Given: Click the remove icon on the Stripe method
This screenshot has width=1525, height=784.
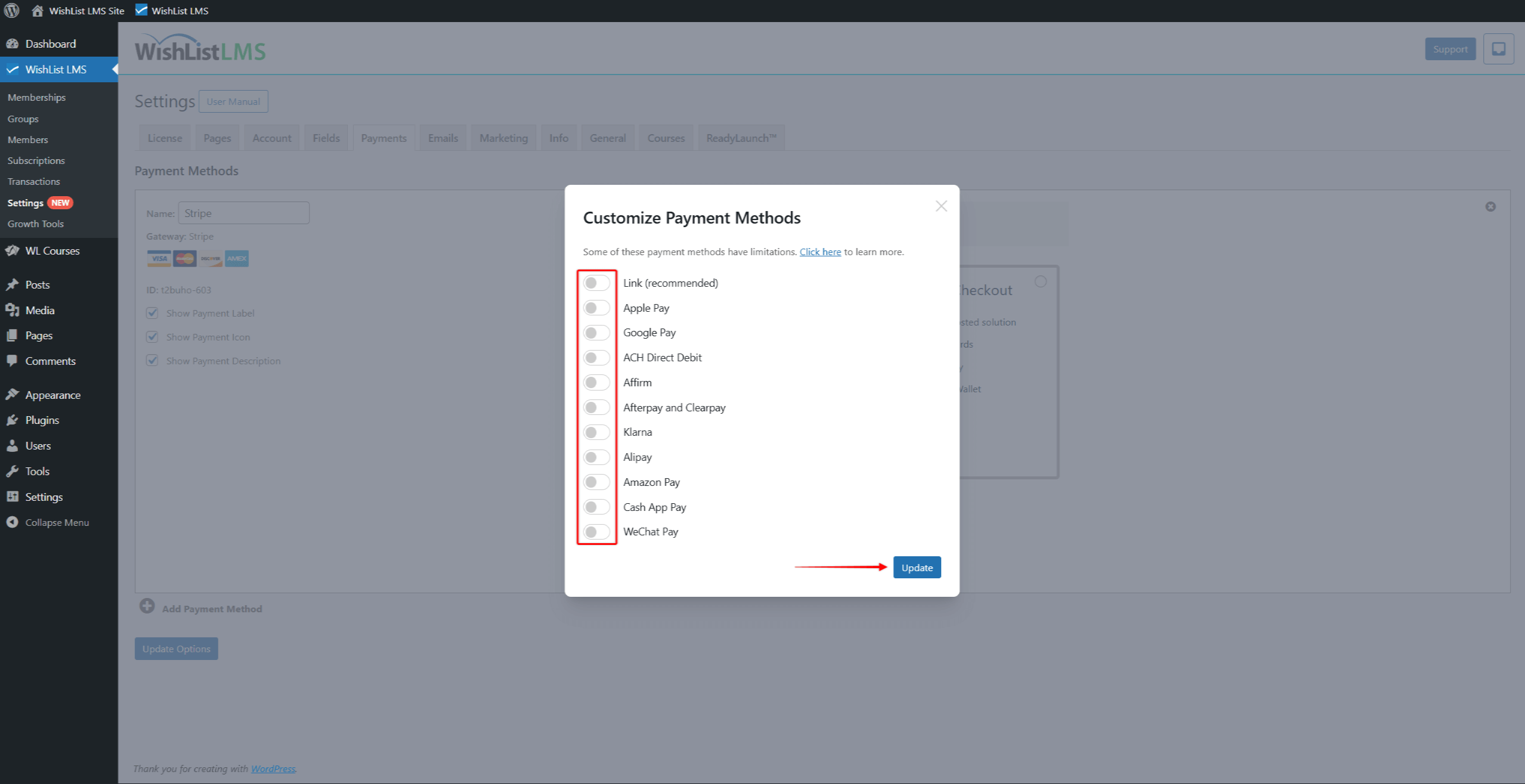Looking at the screenshot, I should [x=1490, y=206].
